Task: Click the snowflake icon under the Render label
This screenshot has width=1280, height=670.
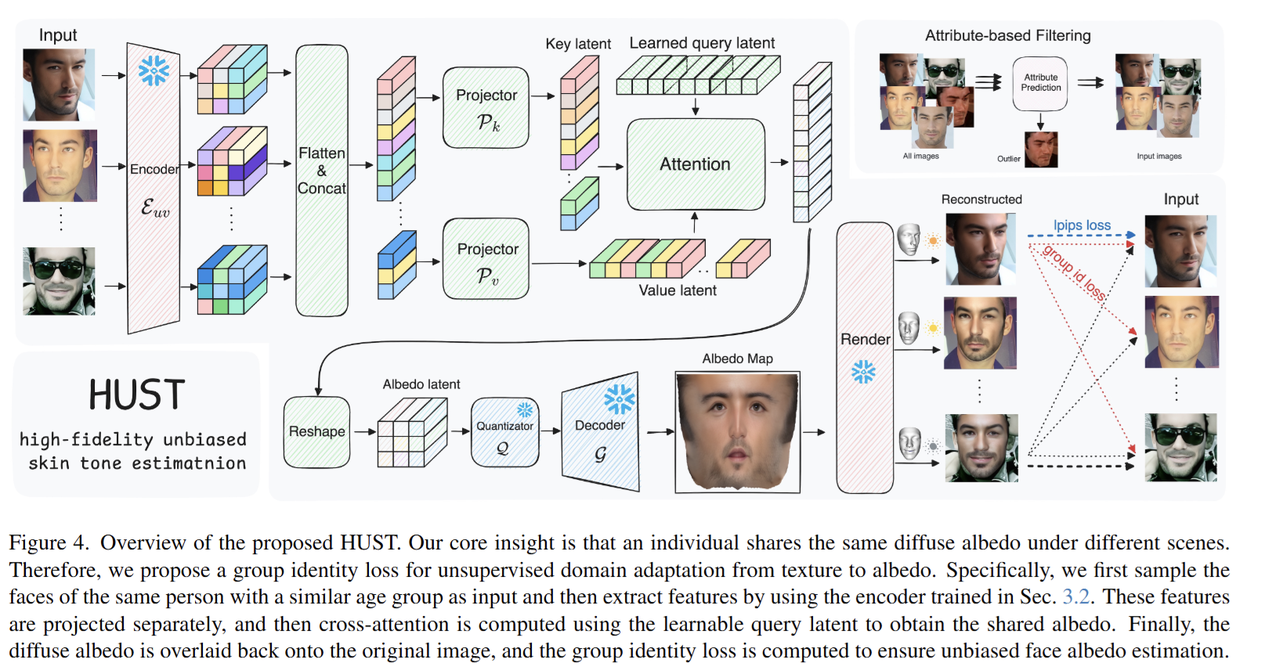Action: coord(863,373)
